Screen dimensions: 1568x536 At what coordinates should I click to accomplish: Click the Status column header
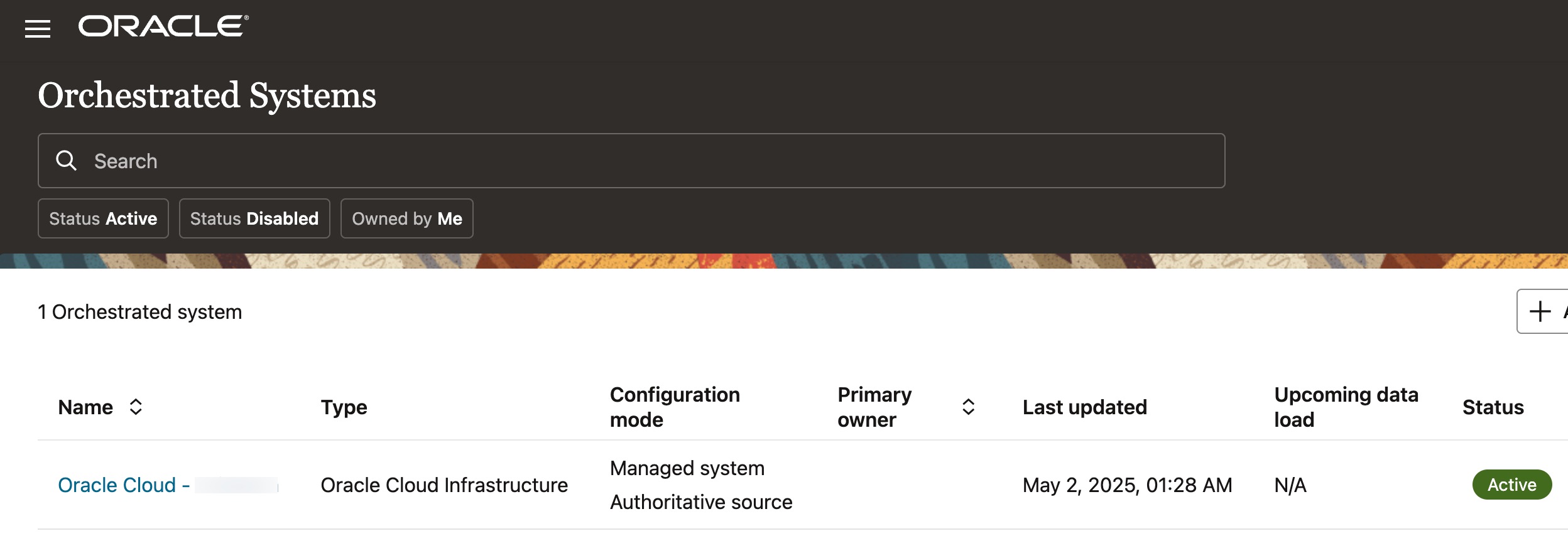click(1493, 407)
